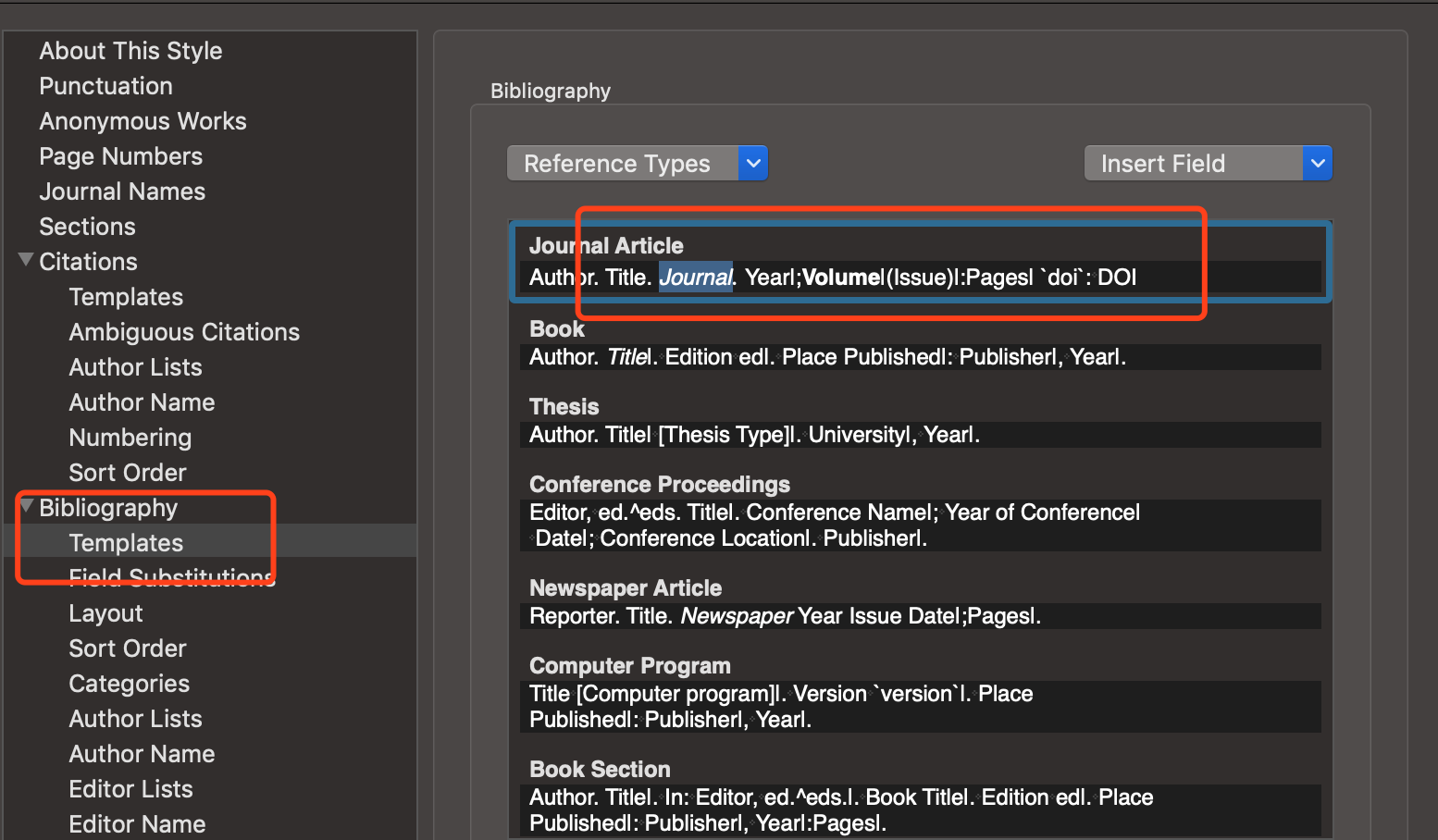Click the Computer Program template field

[921, 707]
